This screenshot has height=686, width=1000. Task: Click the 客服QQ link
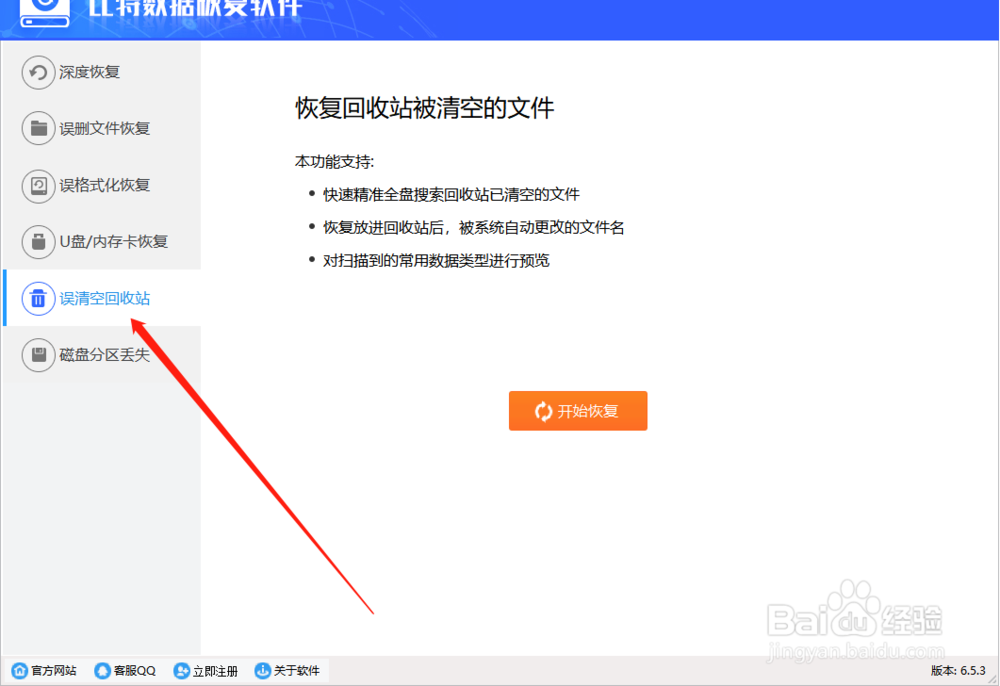click(131, 671)
